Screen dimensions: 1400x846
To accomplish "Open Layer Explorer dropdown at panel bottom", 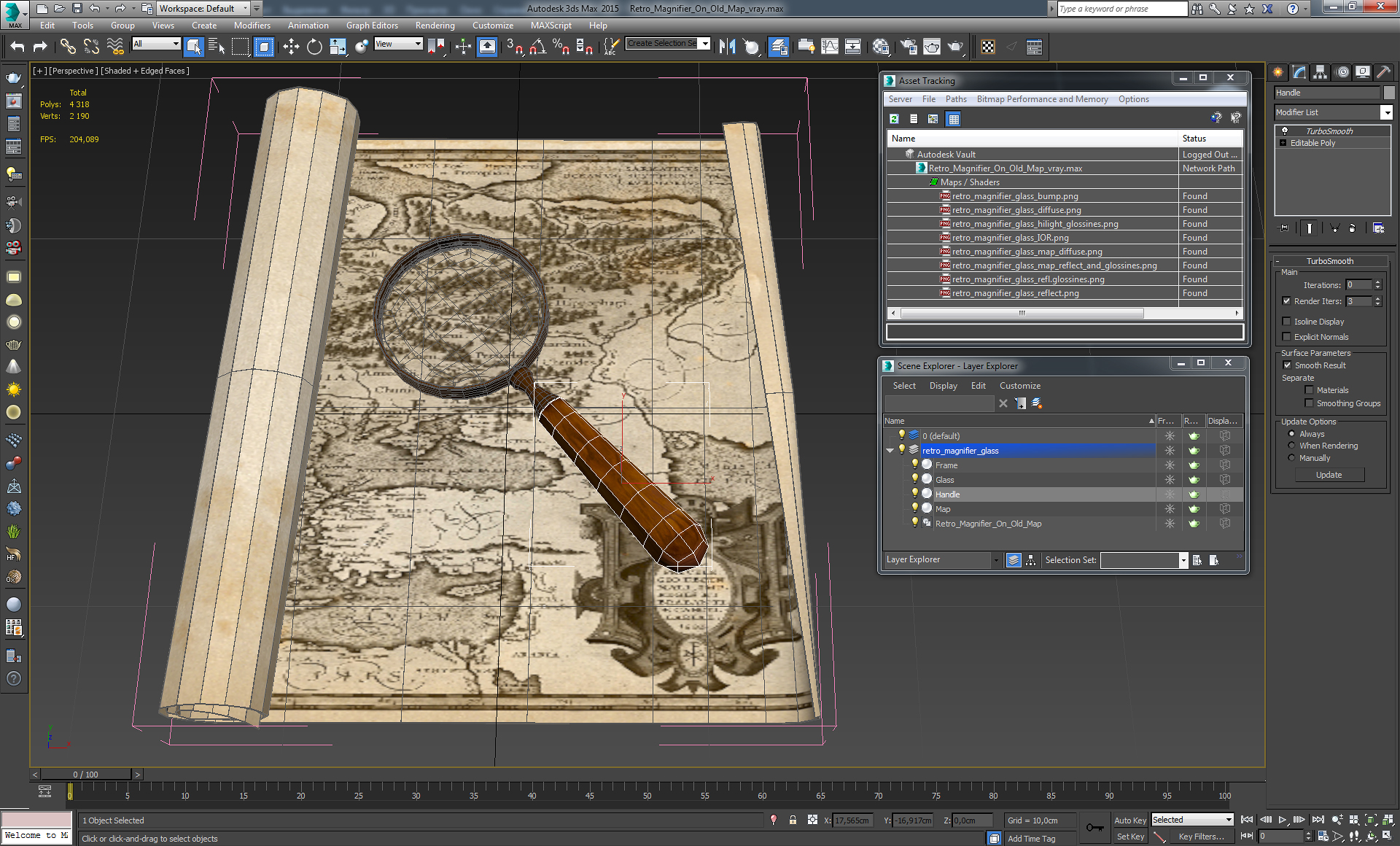I will tap(996, 560).
